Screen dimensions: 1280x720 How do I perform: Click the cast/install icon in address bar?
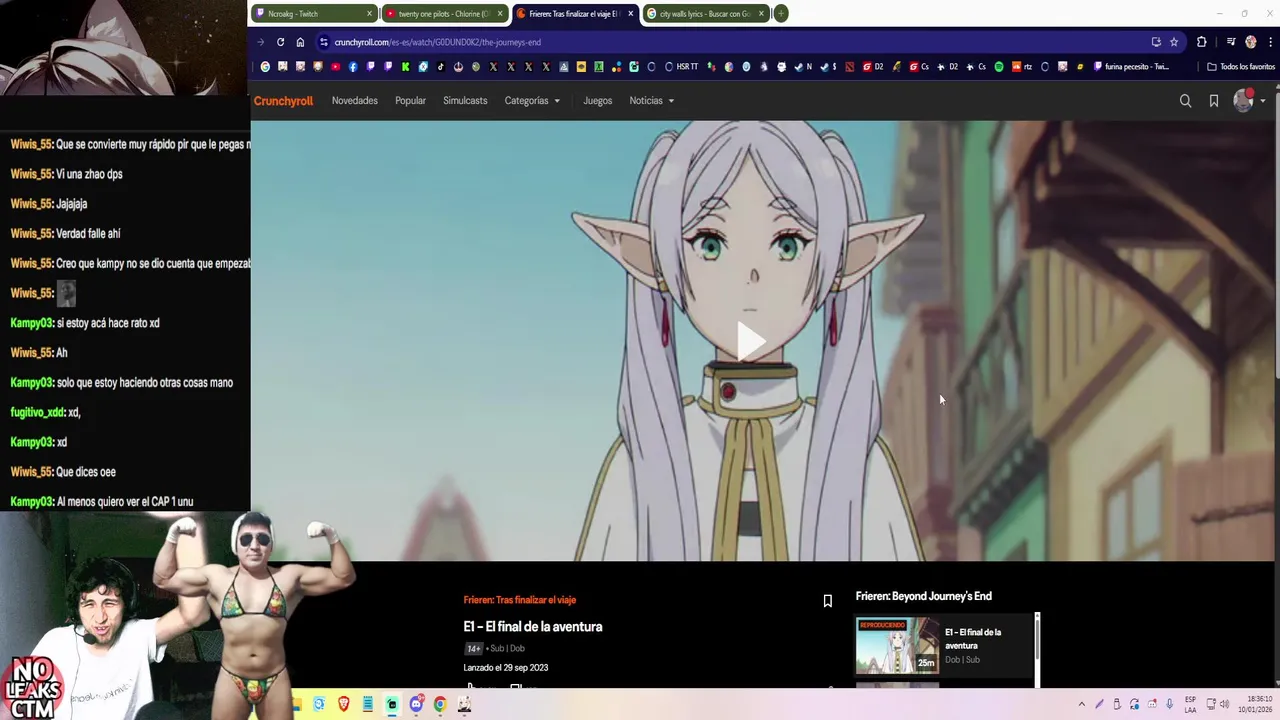[1156, 42]
